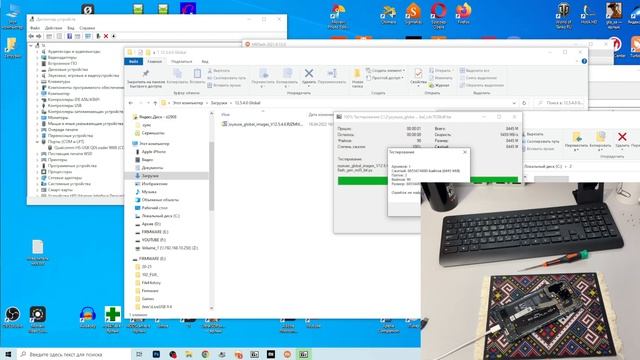Click the Explorer search field
The image size is (640, 360).
tap(561, 103)
